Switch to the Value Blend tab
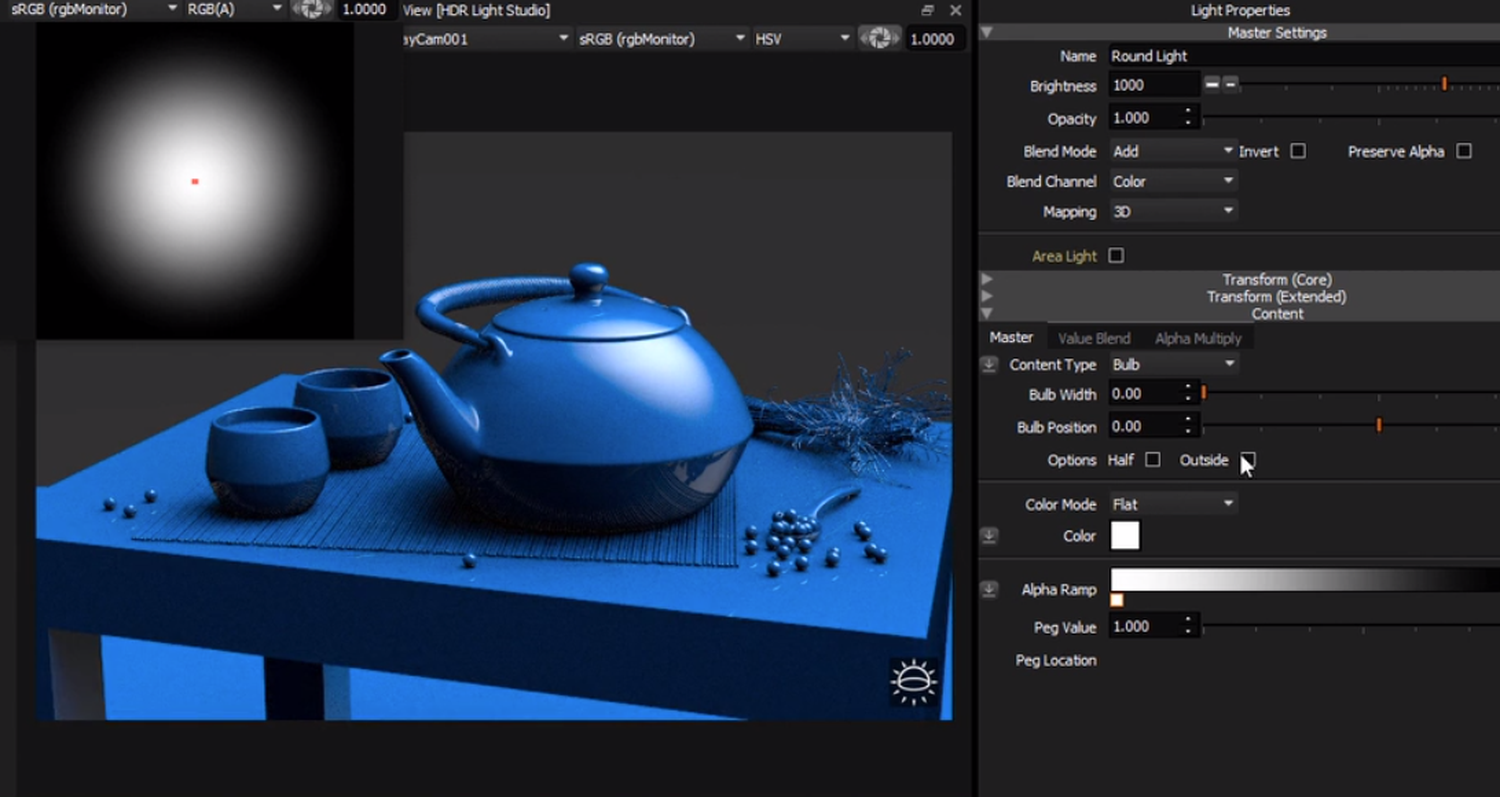 pos(1093,338)
